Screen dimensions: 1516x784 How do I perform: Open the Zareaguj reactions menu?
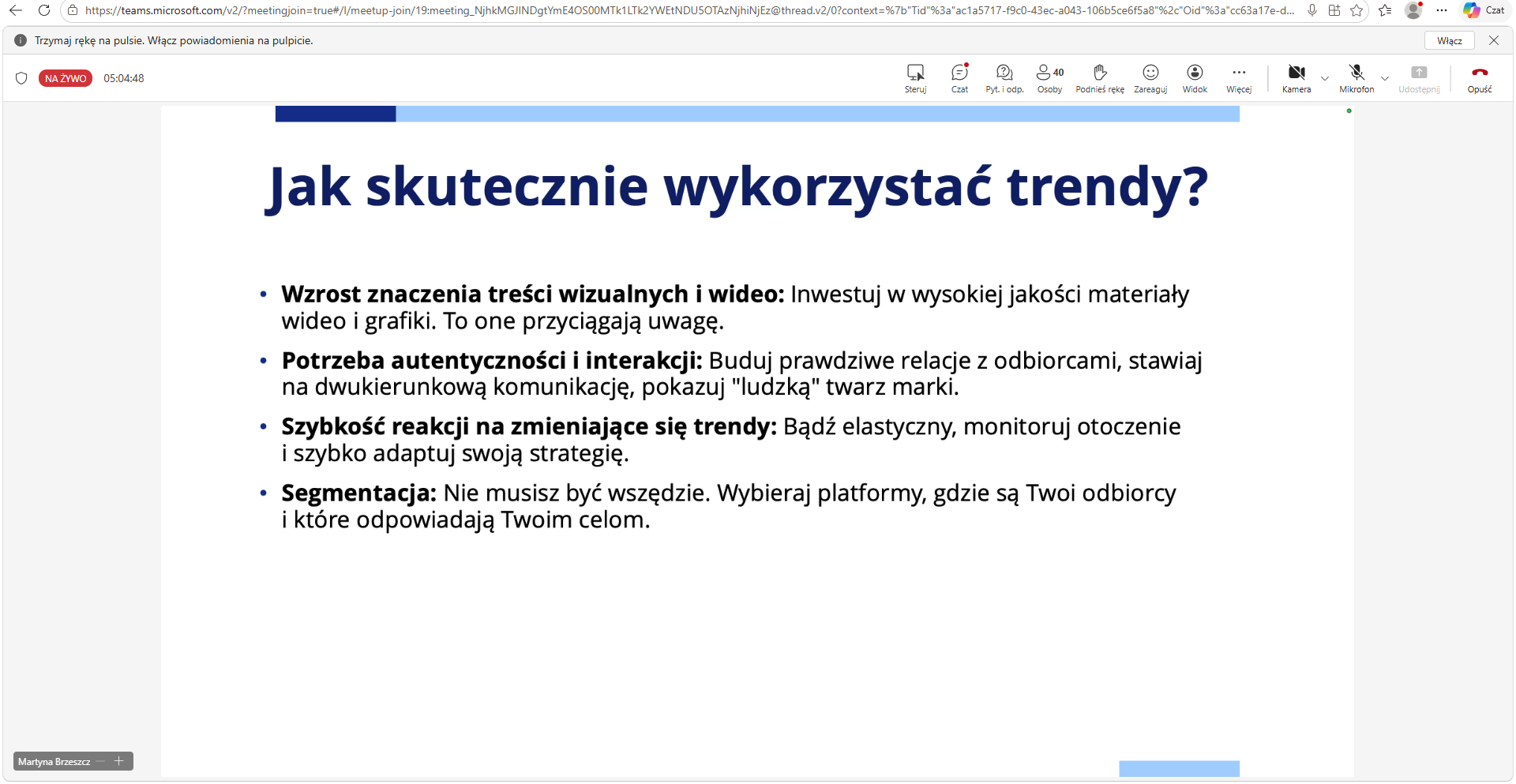[1150, 78]
